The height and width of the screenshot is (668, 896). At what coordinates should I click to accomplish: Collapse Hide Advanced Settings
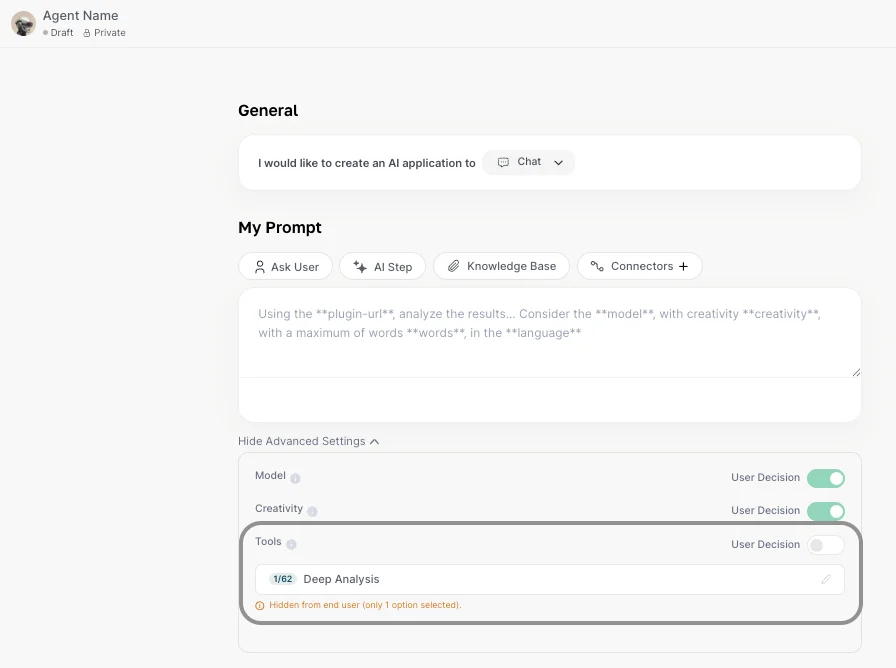pos(309,441)
